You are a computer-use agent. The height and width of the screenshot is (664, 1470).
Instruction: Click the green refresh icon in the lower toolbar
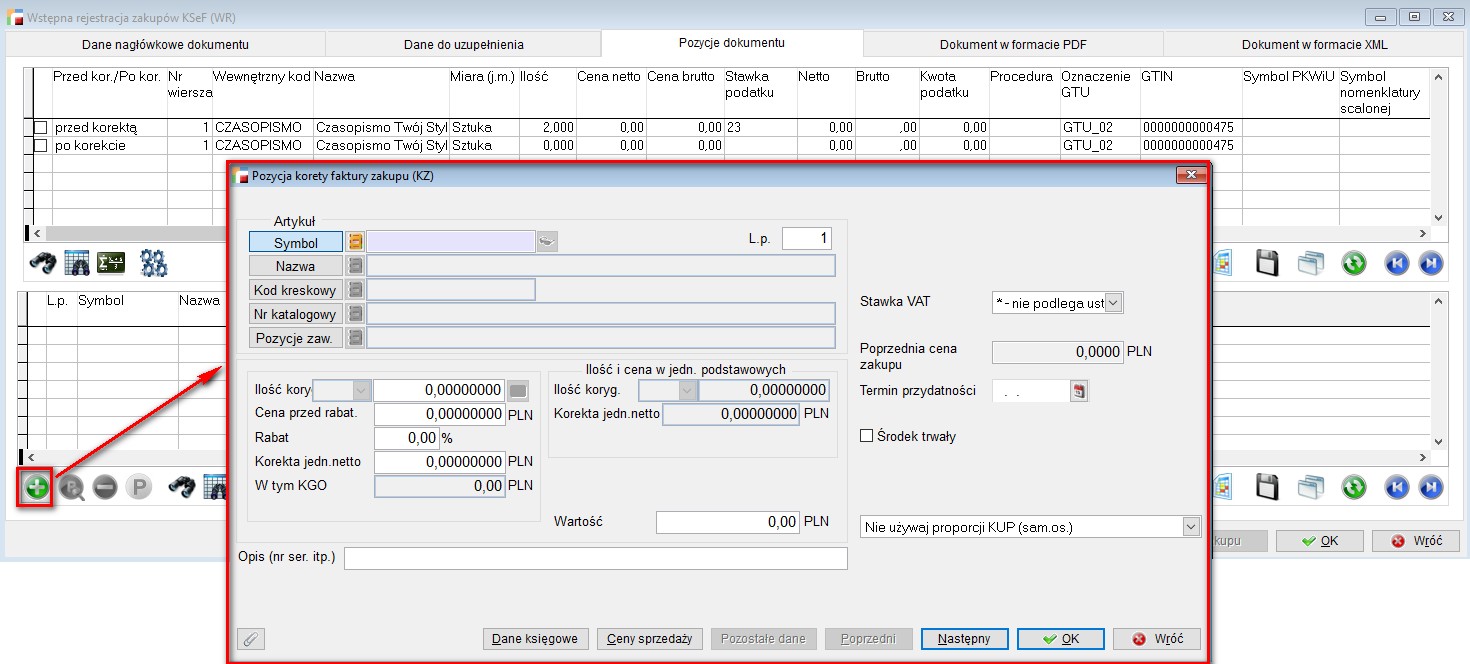[1354, 487]
